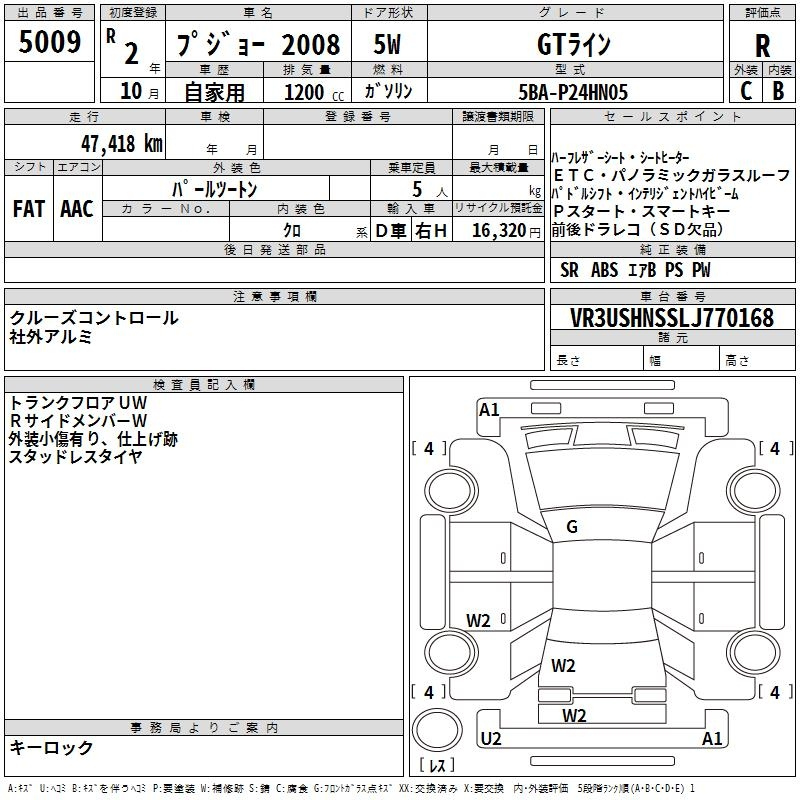Click the interior color クロ

click(292, 231)
